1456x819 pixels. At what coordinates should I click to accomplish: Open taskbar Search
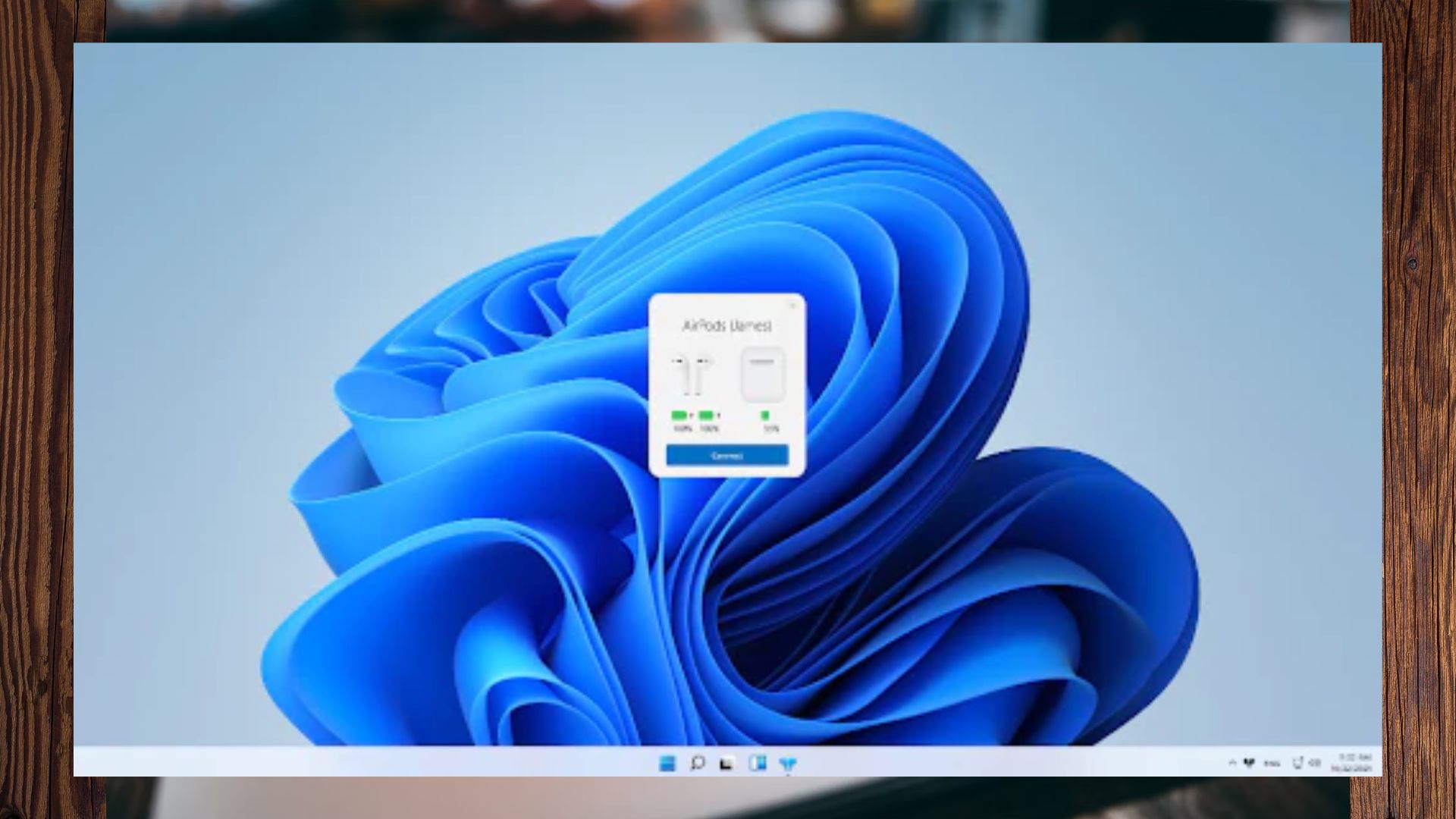[x=697, y=763]
